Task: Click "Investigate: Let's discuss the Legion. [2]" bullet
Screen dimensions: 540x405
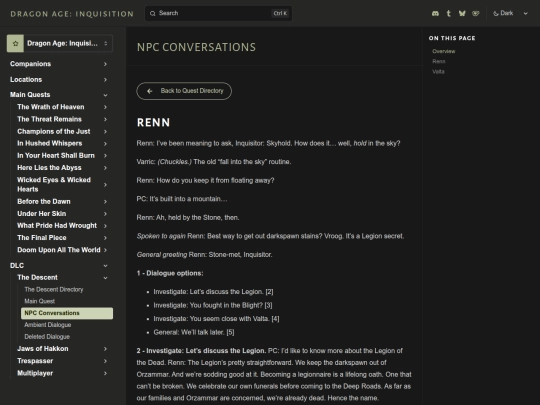Action: click(213, 292)
